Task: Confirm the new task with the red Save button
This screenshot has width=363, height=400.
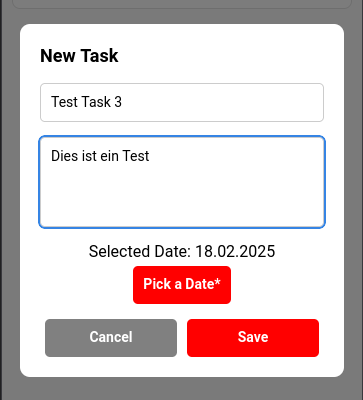Action: [x=253, y=338]
